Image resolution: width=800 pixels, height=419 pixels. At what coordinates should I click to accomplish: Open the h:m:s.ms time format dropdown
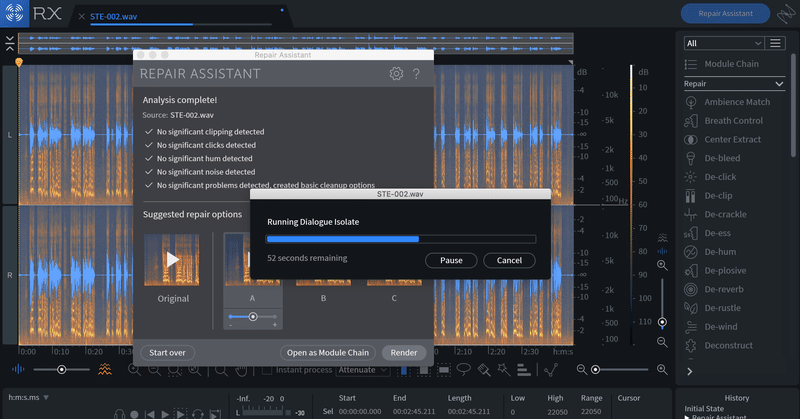[29, 397]
